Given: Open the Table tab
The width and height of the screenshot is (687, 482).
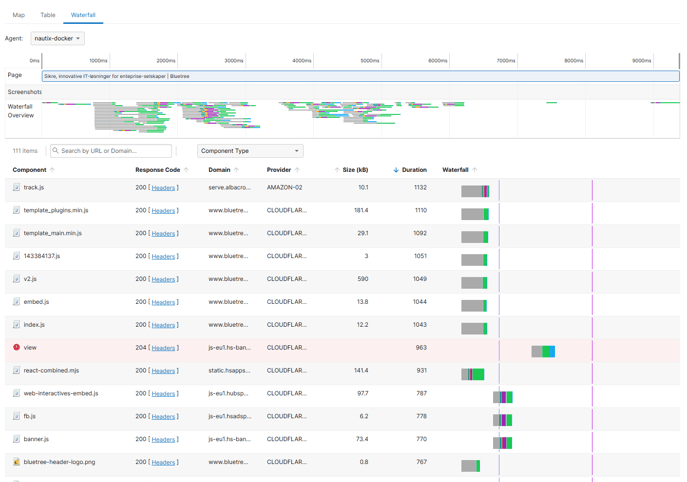Looking at the screenshot, I should [x=47, y=15].
